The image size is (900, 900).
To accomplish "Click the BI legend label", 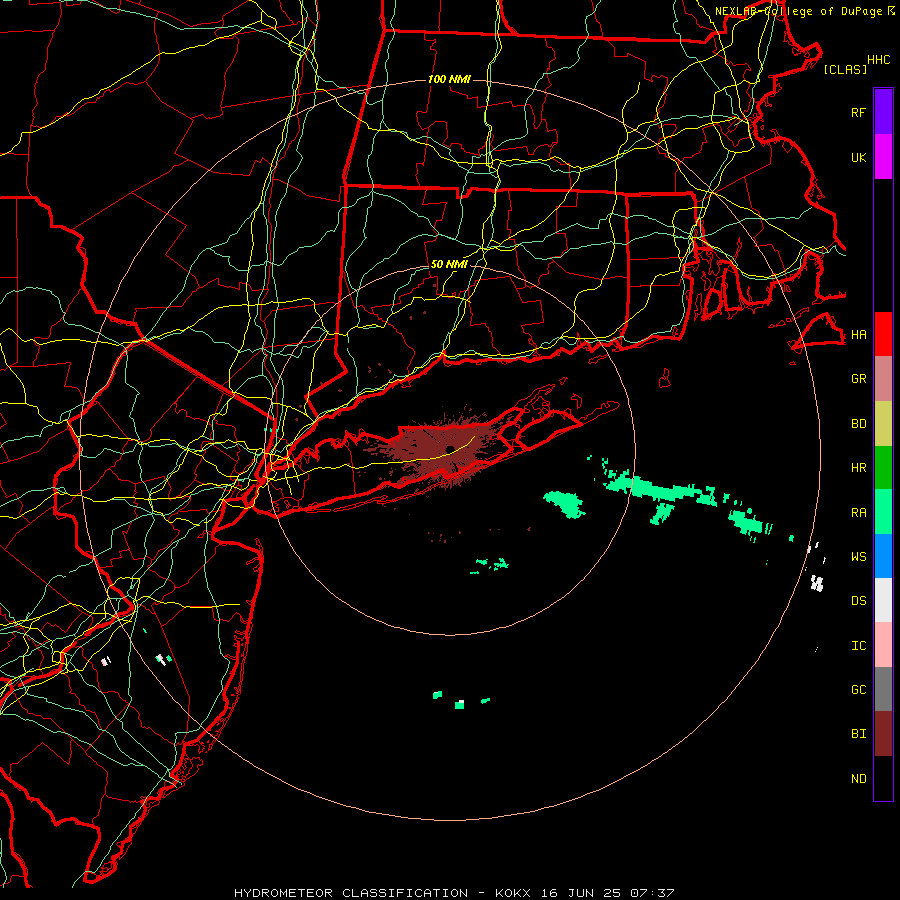I will [x=859, y=734].
